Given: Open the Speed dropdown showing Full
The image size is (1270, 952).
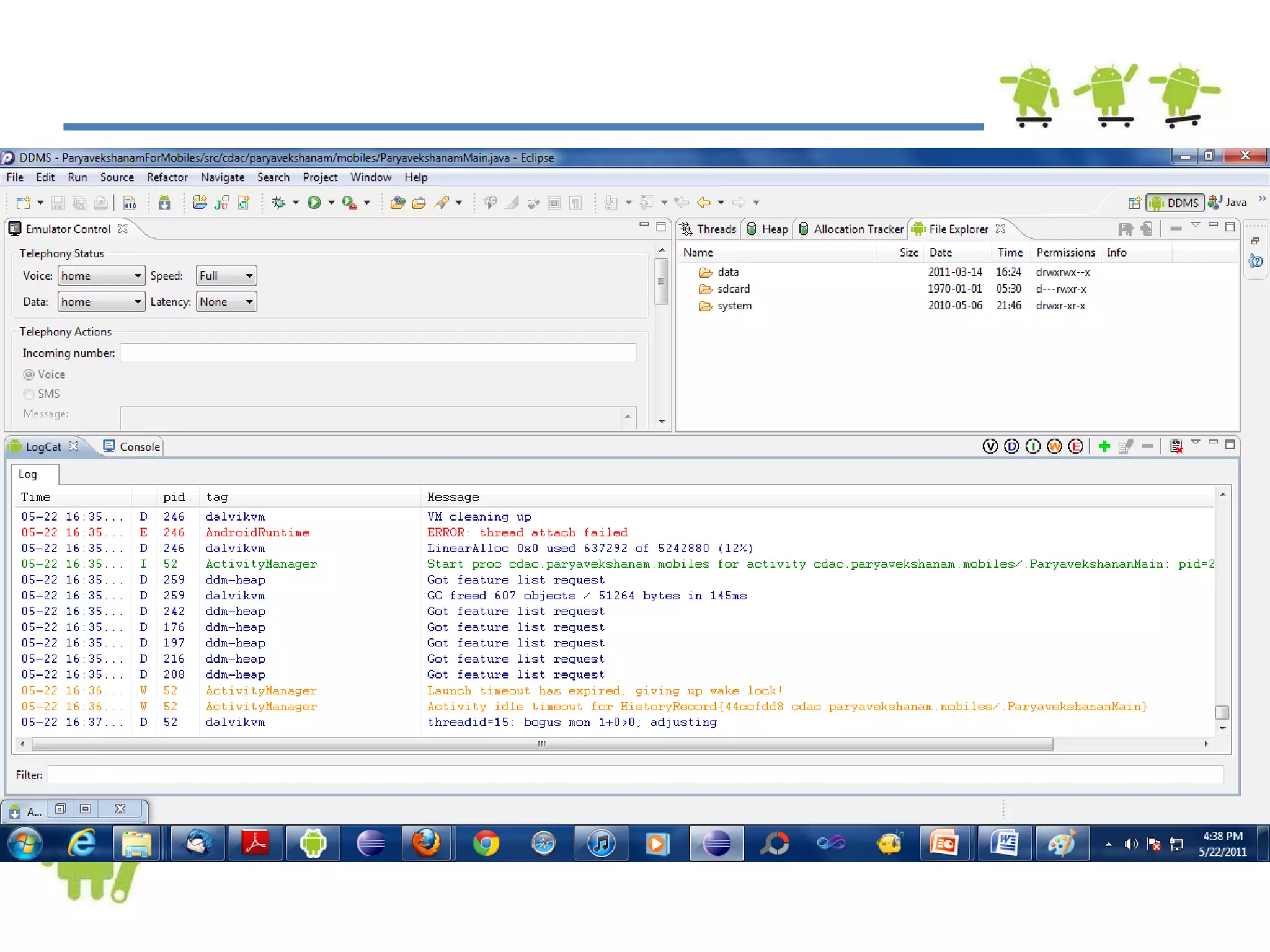Looking at the screenshot, I should (226, 276).
